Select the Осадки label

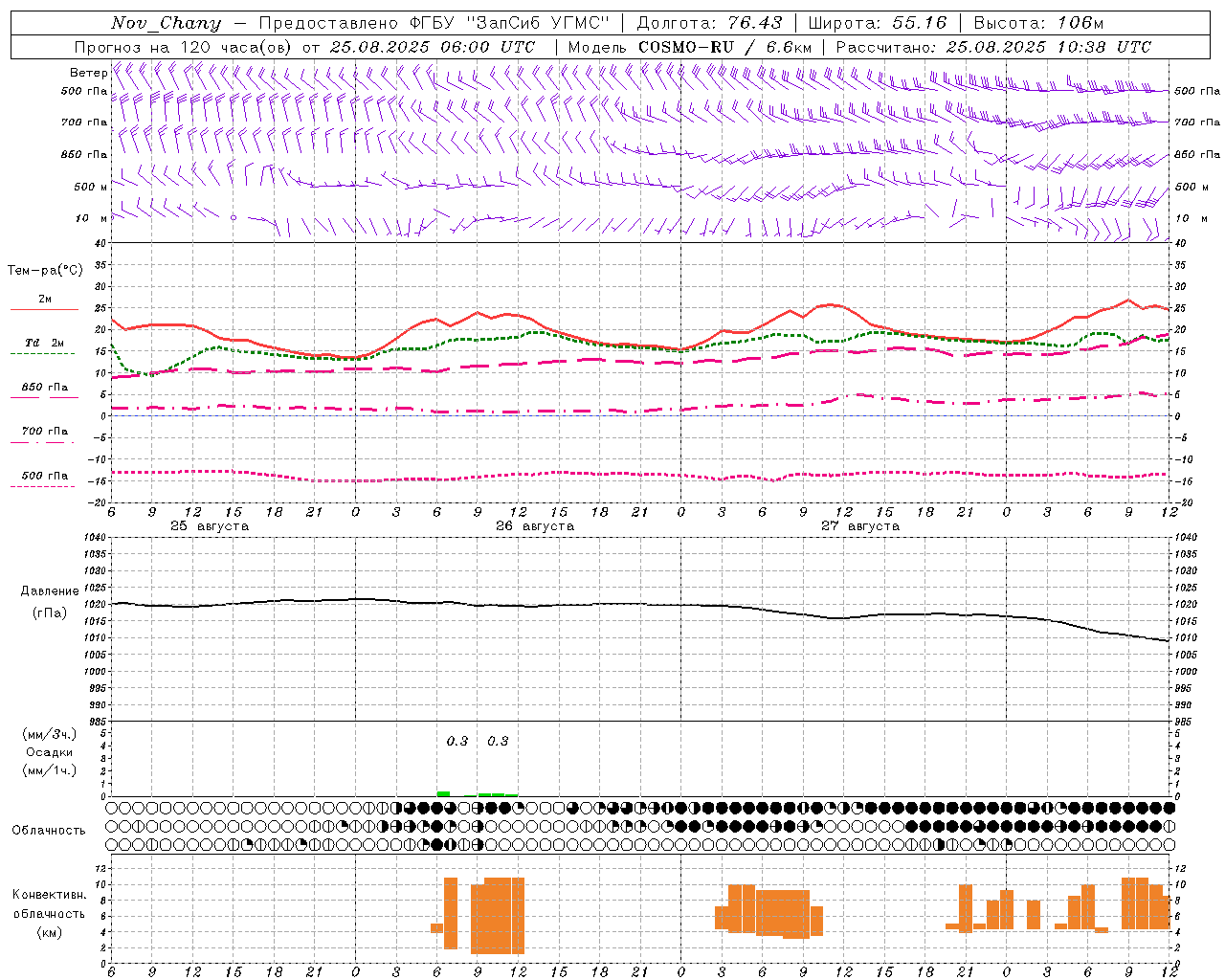point(50,752)
